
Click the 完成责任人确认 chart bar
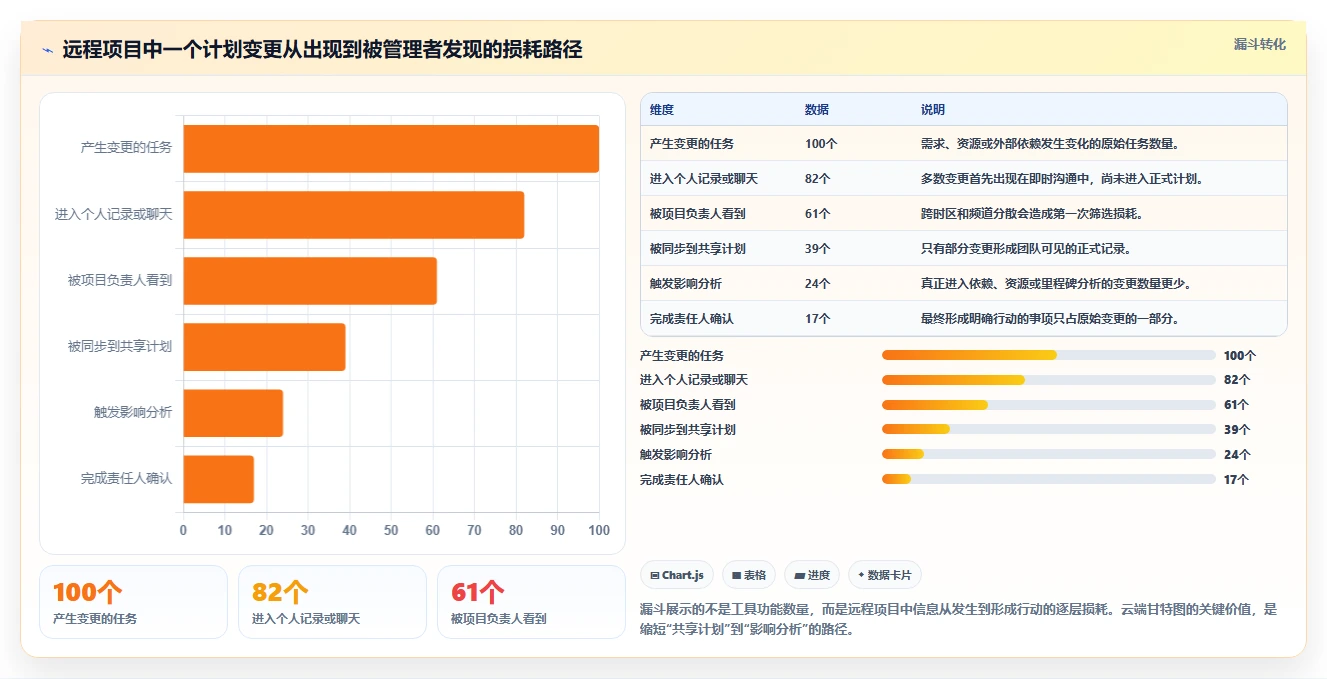click(x=218, y=479)
